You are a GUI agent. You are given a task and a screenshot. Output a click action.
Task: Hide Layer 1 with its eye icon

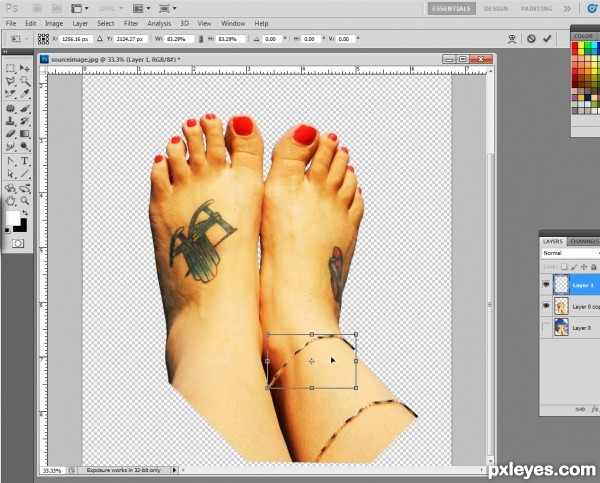point(546,285)
